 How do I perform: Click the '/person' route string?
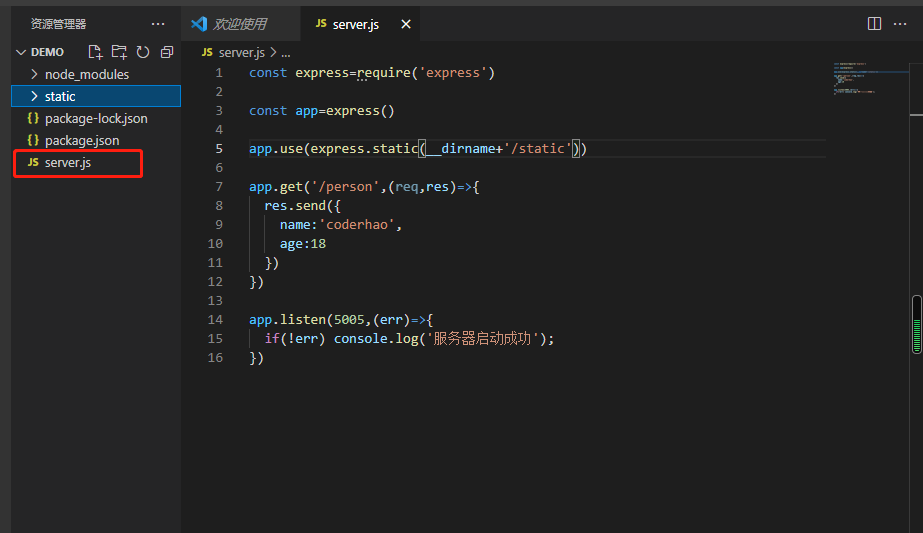(x=346, y=187)
